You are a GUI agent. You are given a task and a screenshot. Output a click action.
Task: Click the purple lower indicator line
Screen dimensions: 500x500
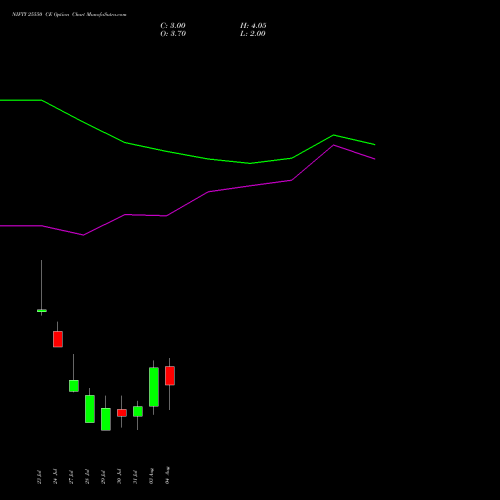click(187, 204)
